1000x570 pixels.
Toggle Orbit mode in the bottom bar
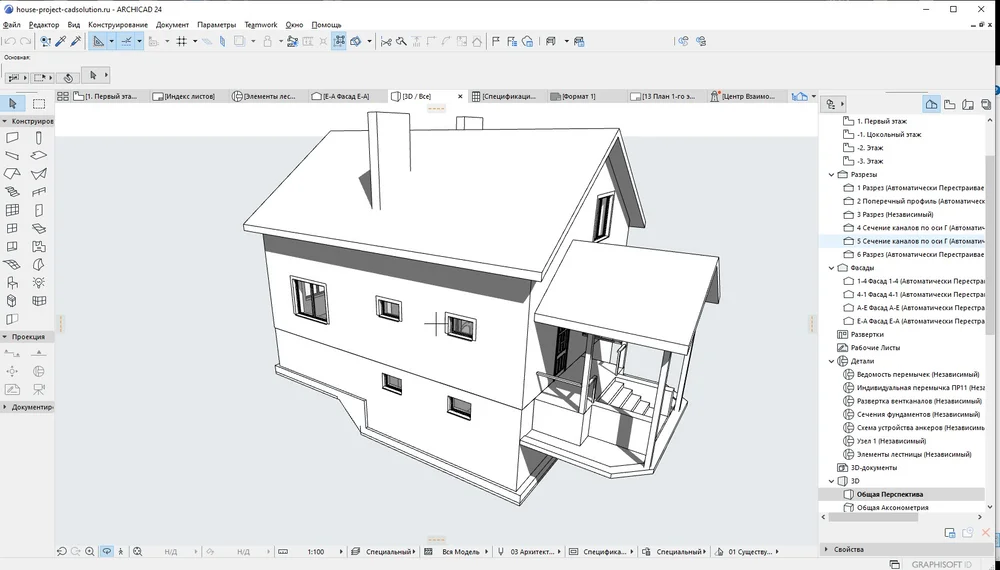(107, 552)
